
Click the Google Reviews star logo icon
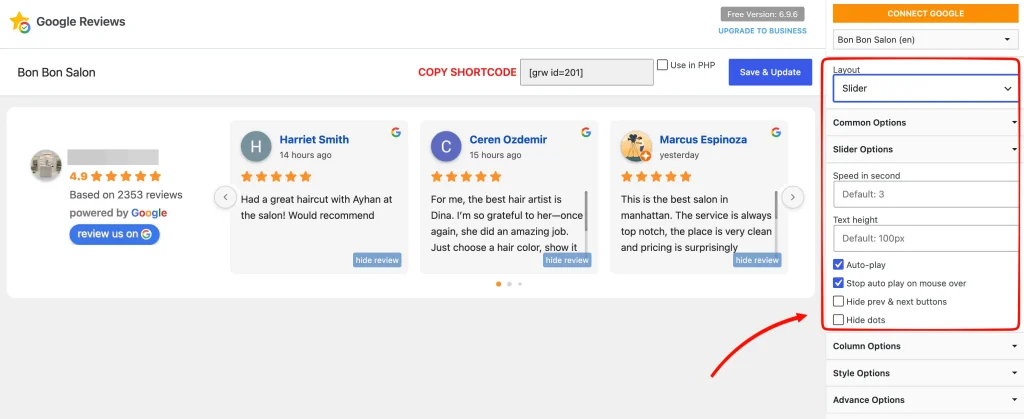pyautogui.click(x=20, y=22)
